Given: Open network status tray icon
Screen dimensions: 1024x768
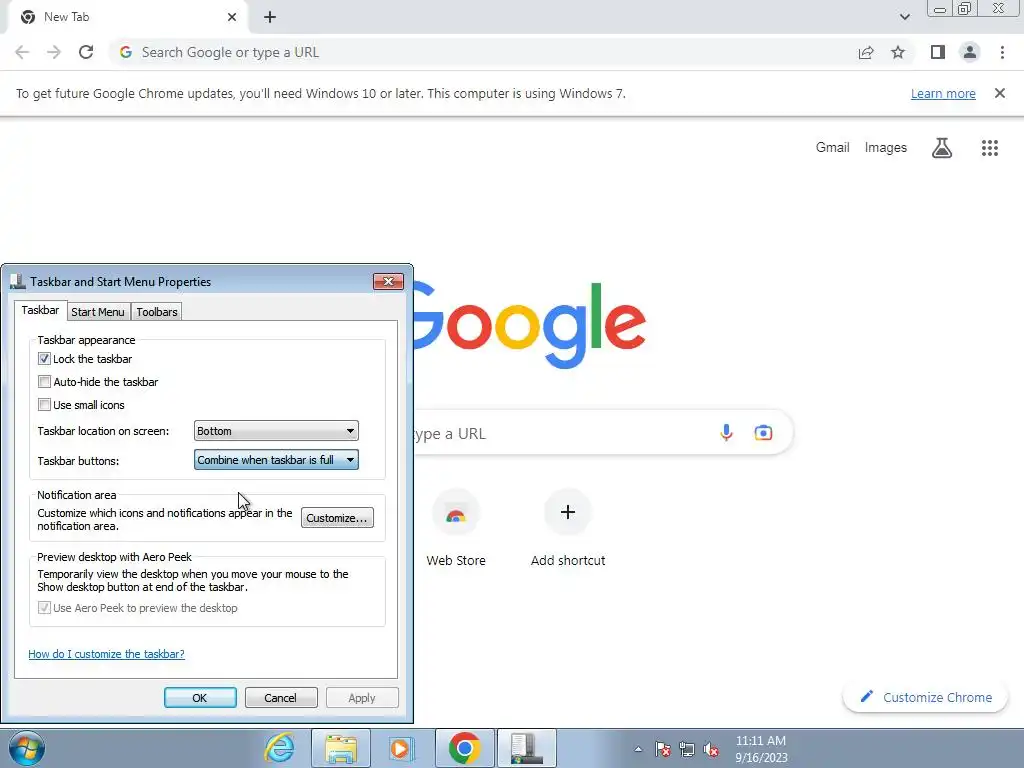Looking at the screenshot, I should [x=687, y=749].
